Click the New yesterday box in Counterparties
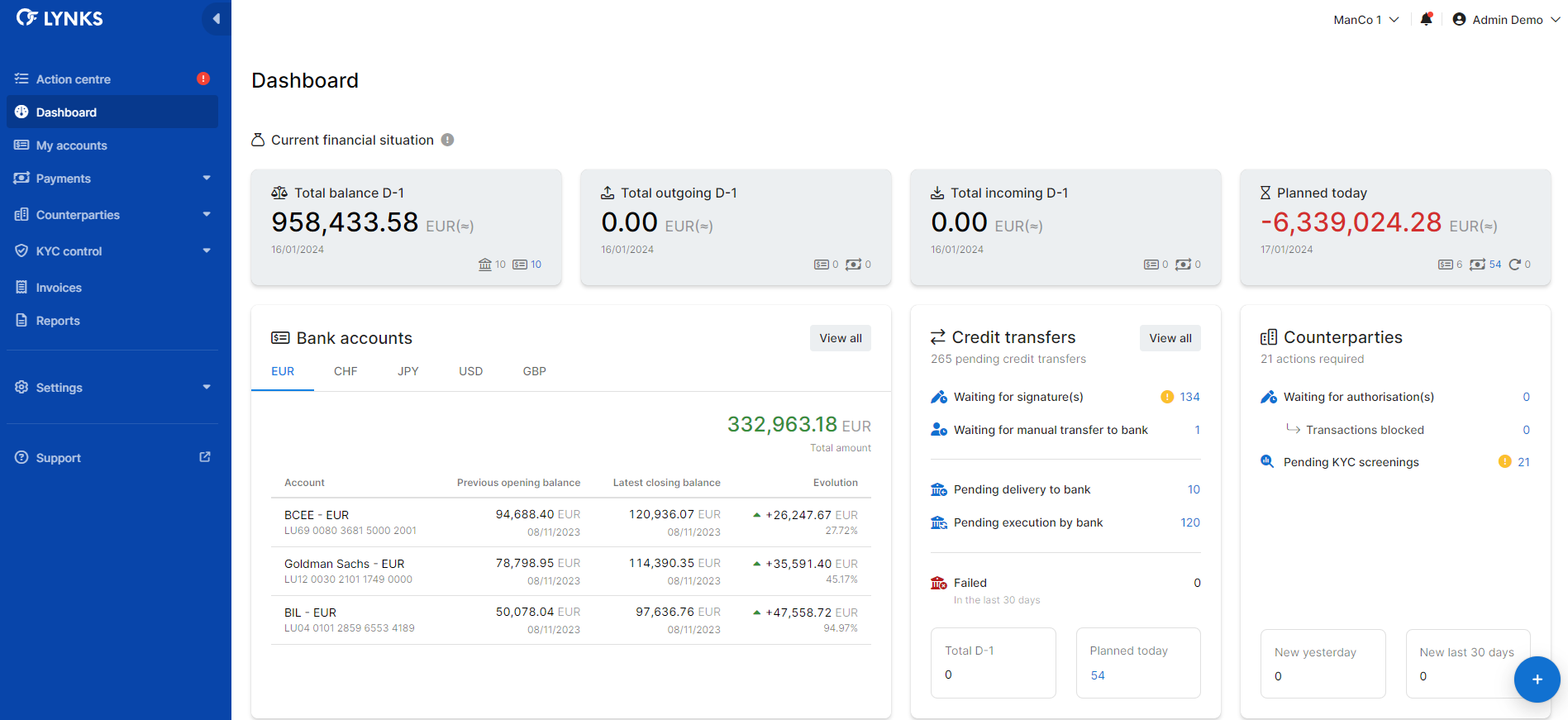1568x720 pixels. point(1323,664)
